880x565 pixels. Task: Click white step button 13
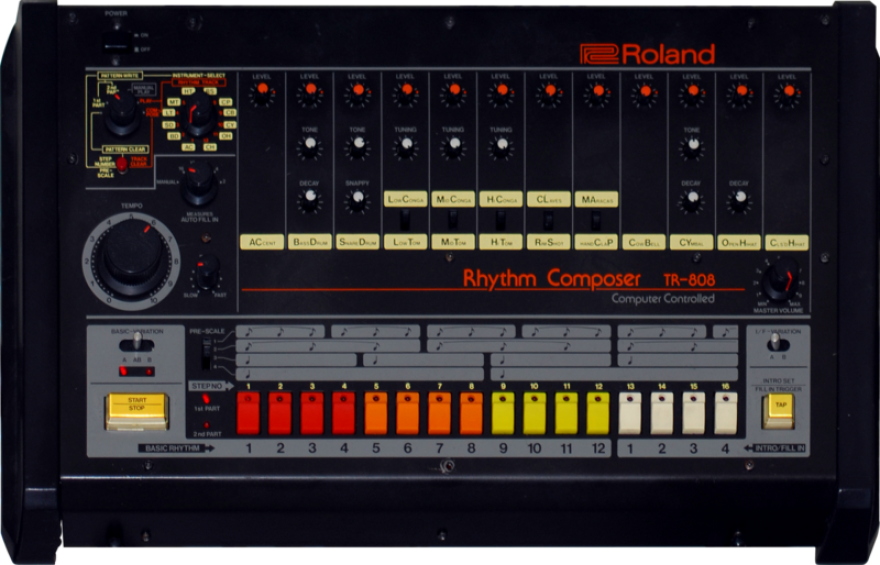point(630,414)
